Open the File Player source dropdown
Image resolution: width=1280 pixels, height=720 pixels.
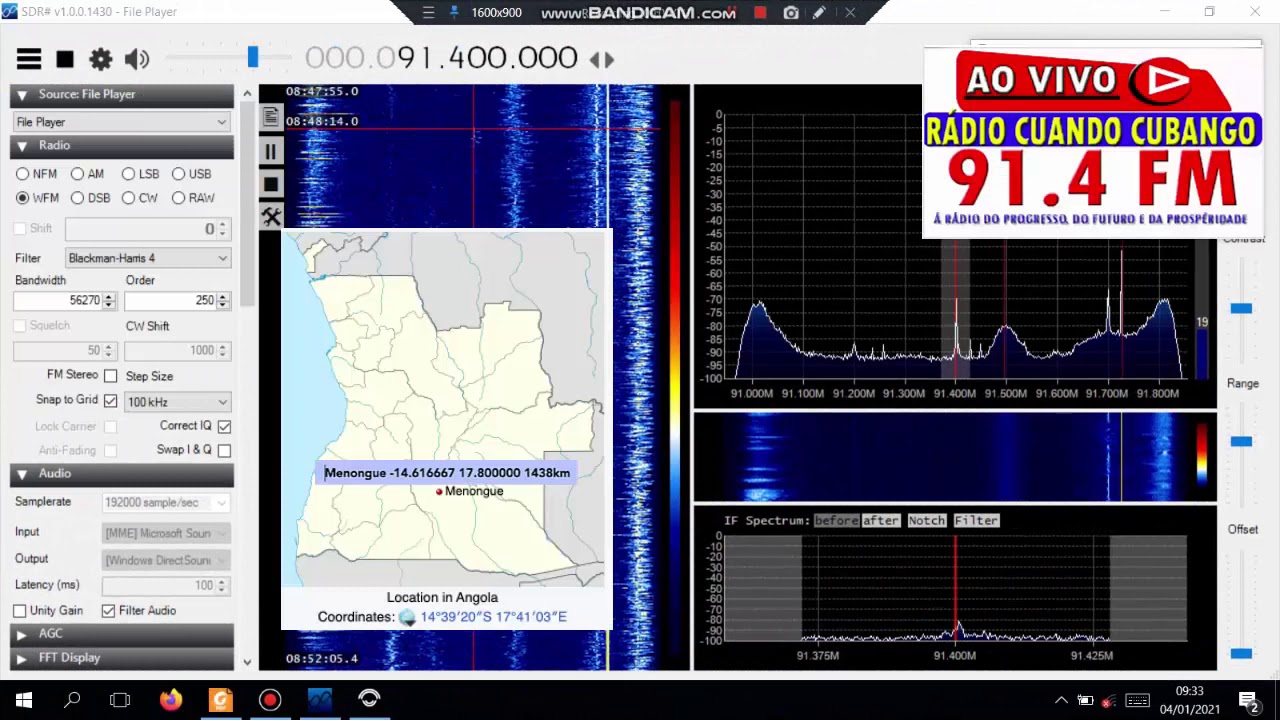[x=122, y=122]
